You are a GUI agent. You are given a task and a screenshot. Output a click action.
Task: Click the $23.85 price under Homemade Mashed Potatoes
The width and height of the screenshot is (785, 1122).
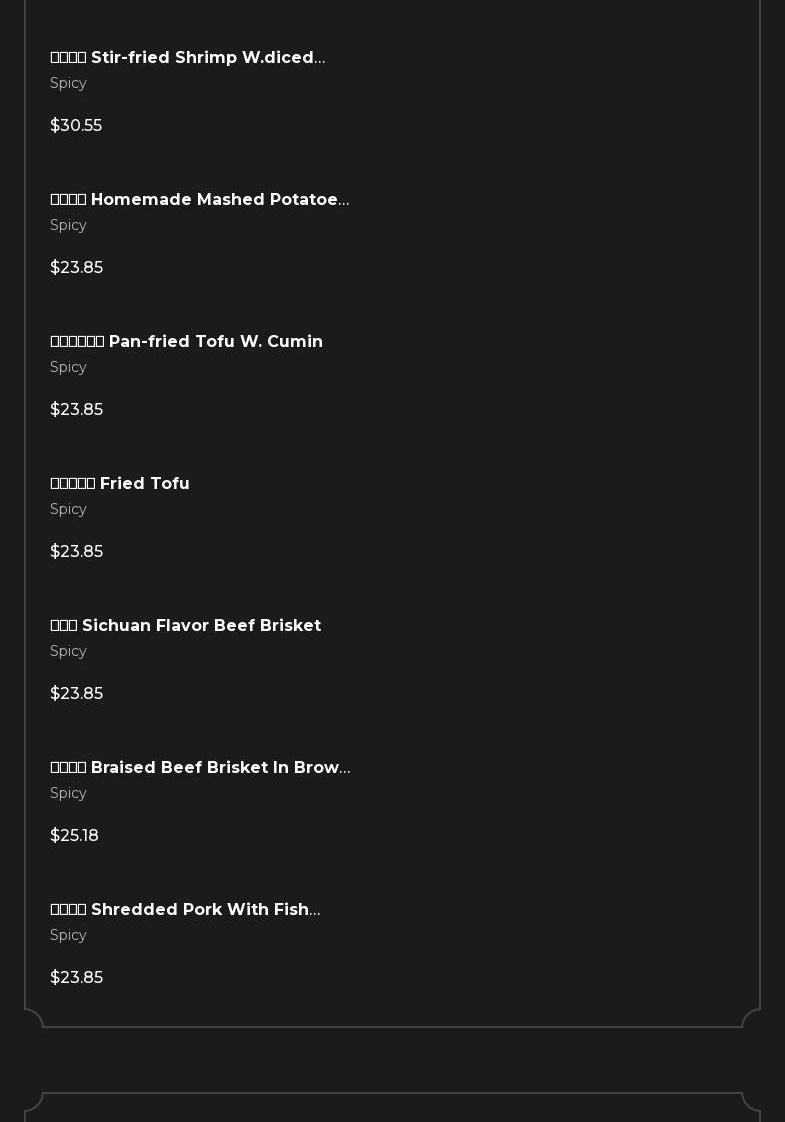point(77,268)
